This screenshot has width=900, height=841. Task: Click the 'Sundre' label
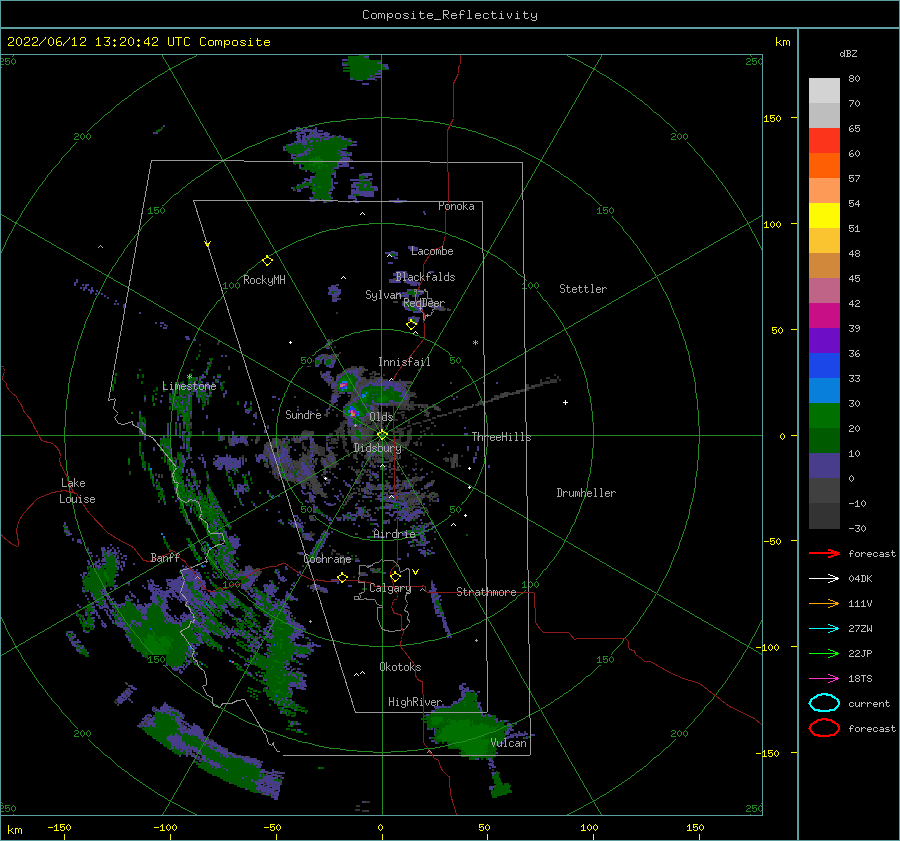[x=303, y=414]
